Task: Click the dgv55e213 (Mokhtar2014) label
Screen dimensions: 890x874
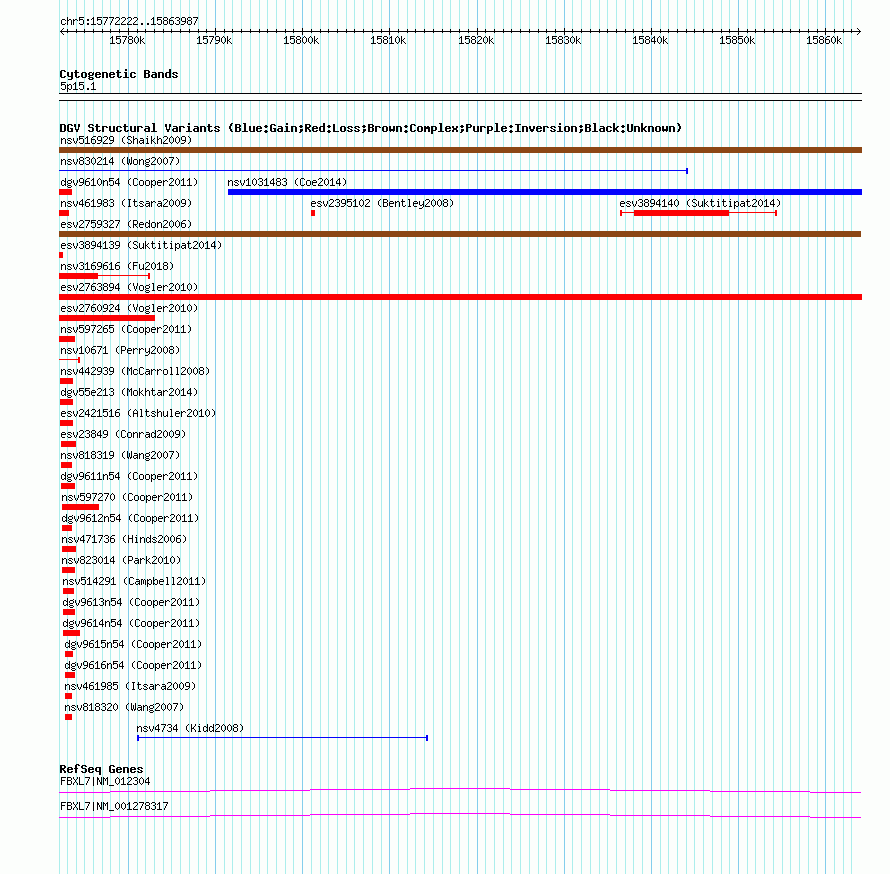Action: pos(129,392)
